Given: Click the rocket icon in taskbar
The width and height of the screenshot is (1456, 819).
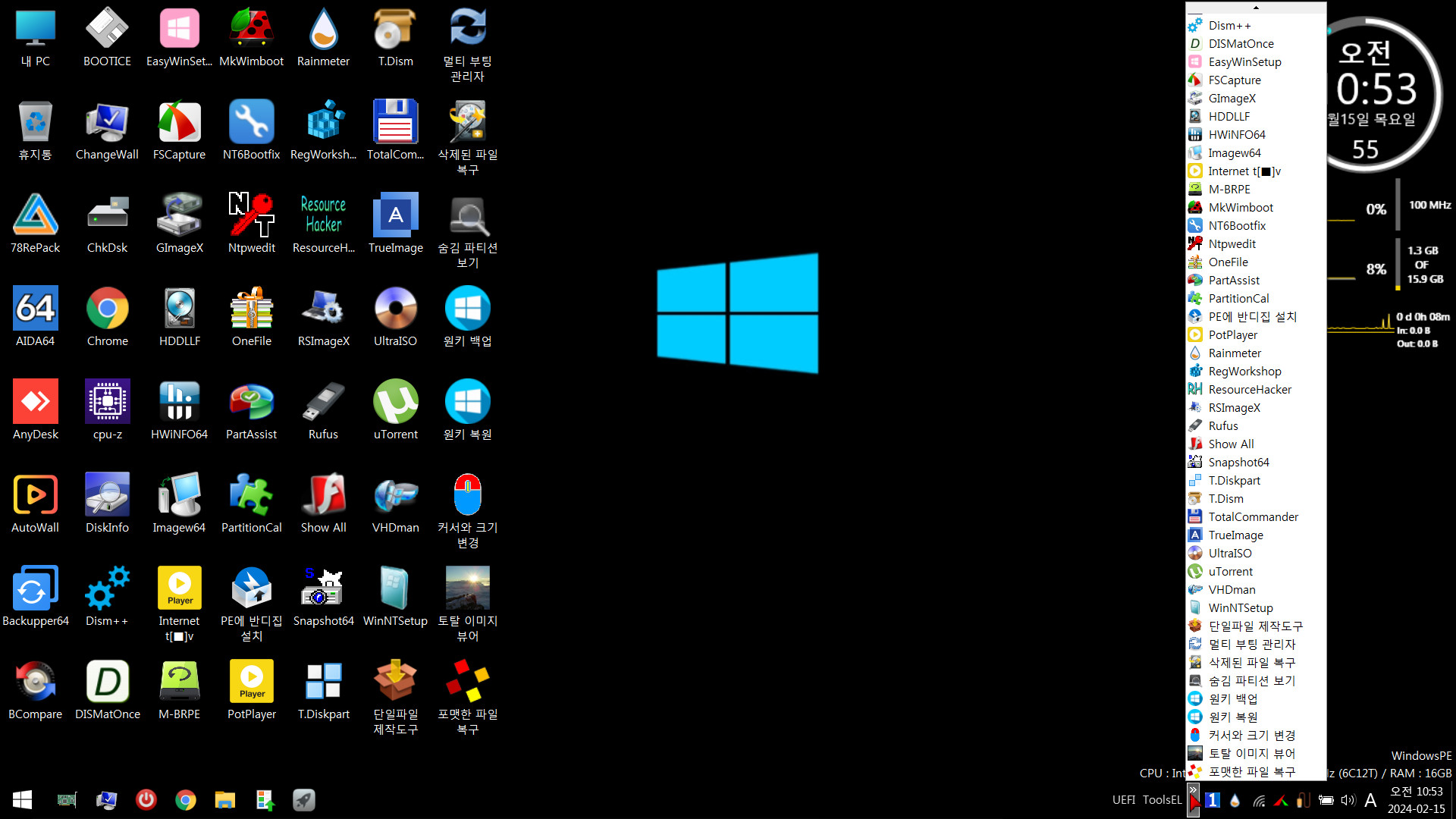Looking at the screenshot, I should click(303, 799).
